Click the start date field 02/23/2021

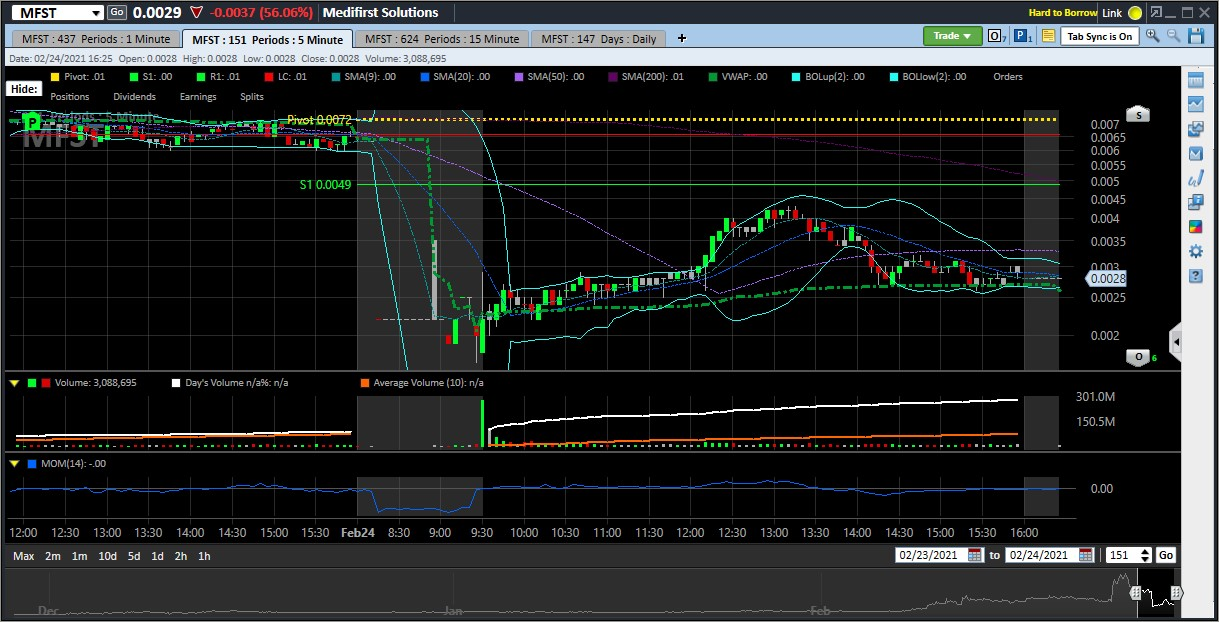[x=930, y=555]
